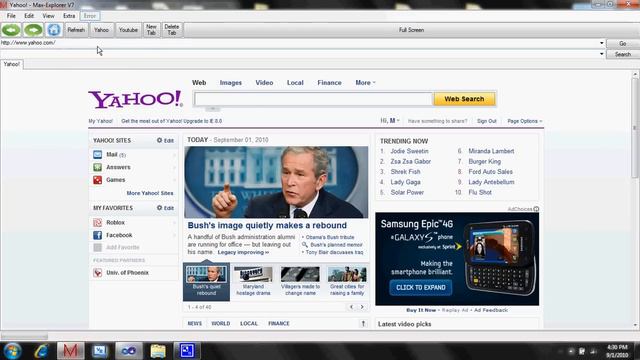The image size is (640, 360).
Task: Switch to the WORLD news tab
Action: click(x=220, y=323)
